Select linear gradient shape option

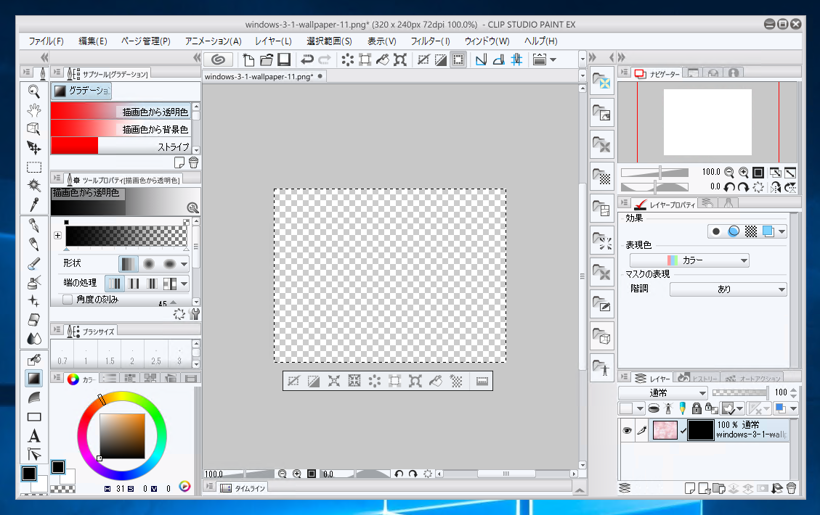pyautogui.click(x=128, y=264)
